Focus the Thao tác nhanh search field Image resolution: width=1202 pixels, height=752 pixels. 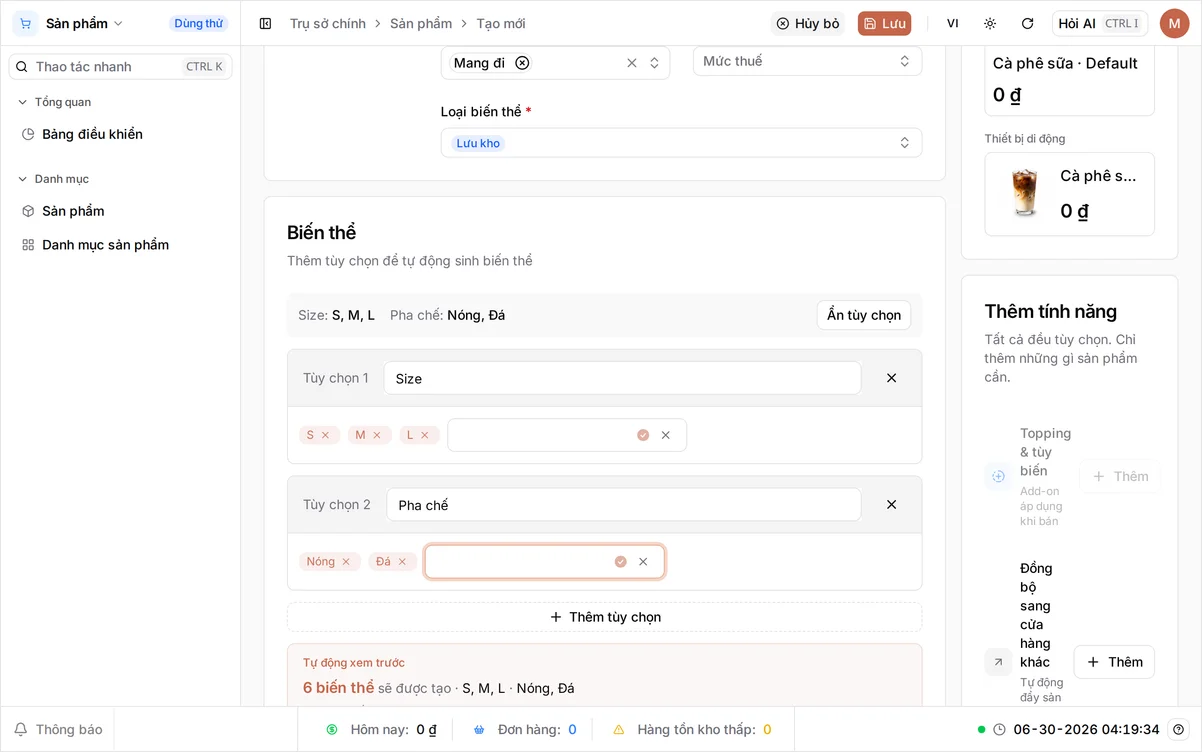tap(120, 67)
